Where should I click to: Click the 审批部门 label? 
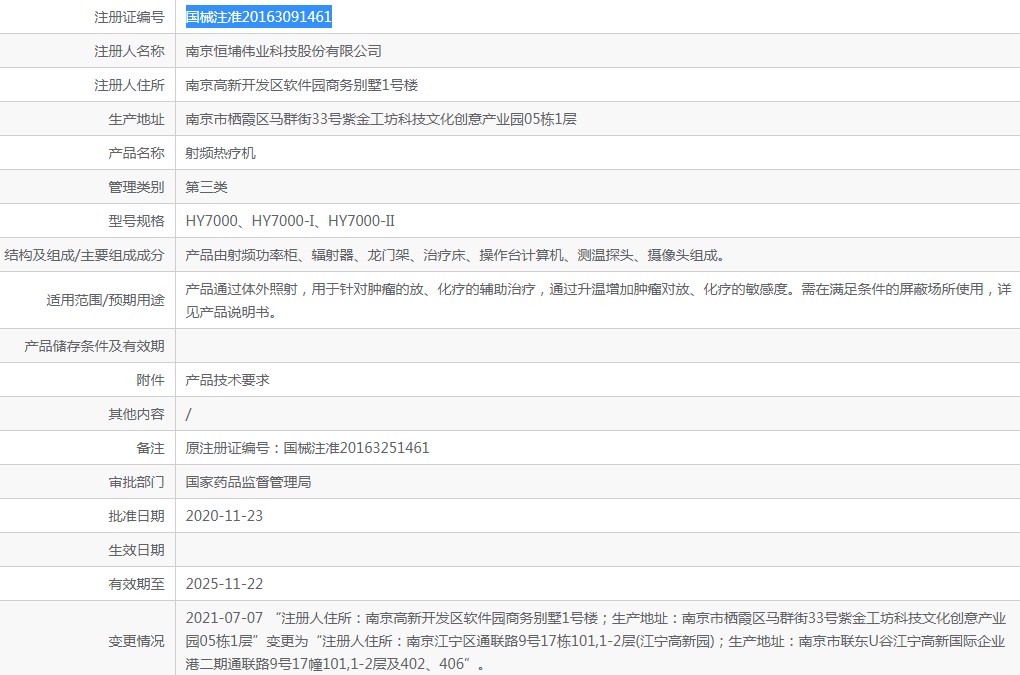[136, 483]
